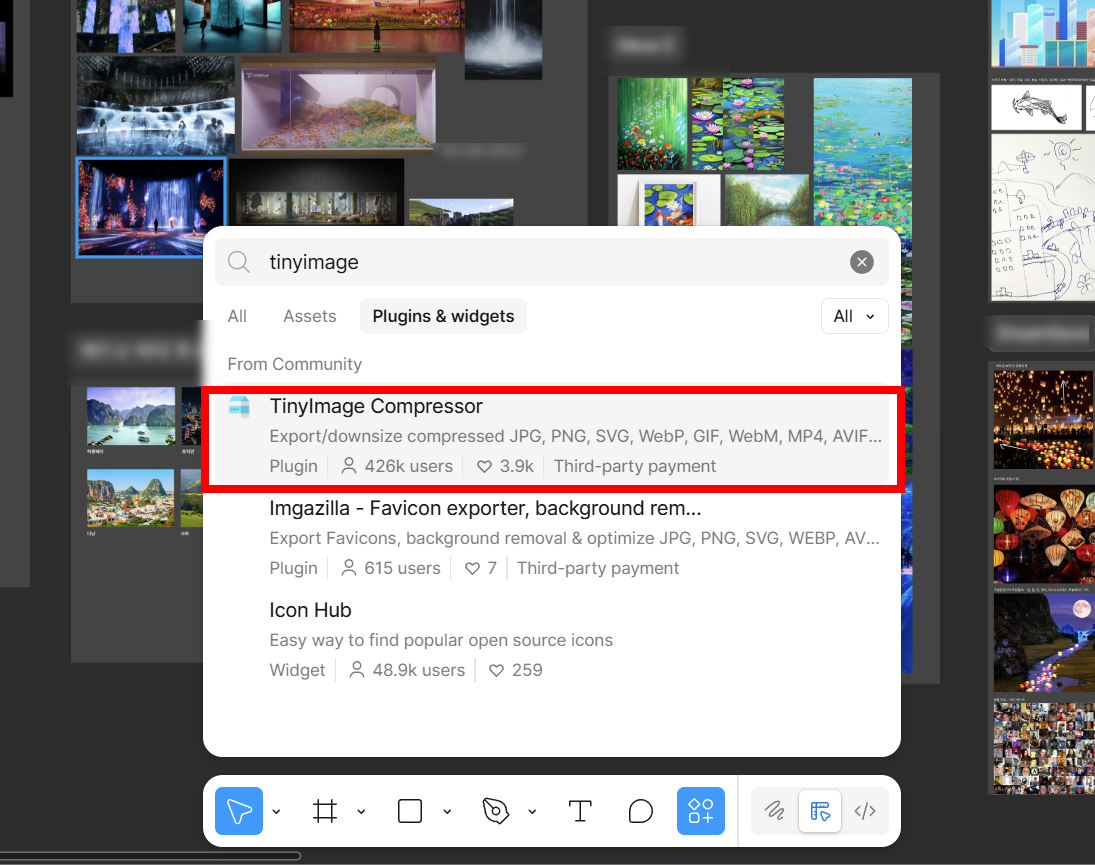Click the 615 users label
This screenshot has height=865, width=1095.
(x=390, y=568)
